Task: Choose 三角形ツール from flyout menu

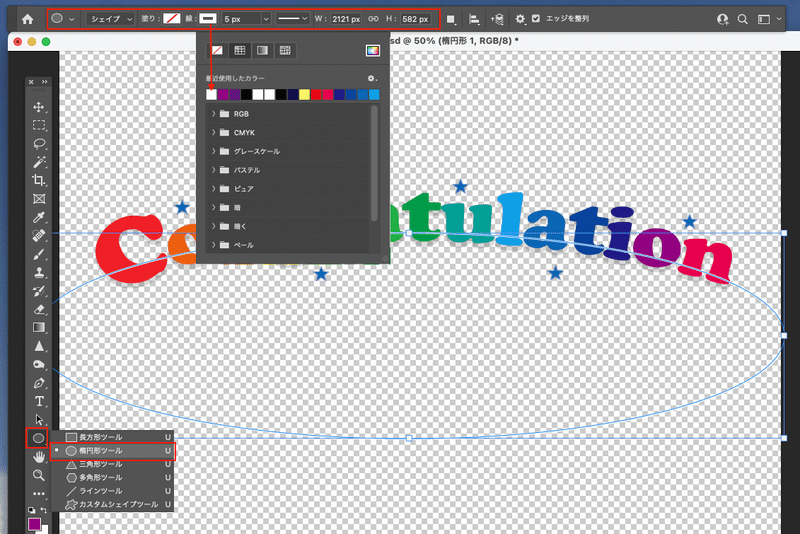Action: point(112,464)
